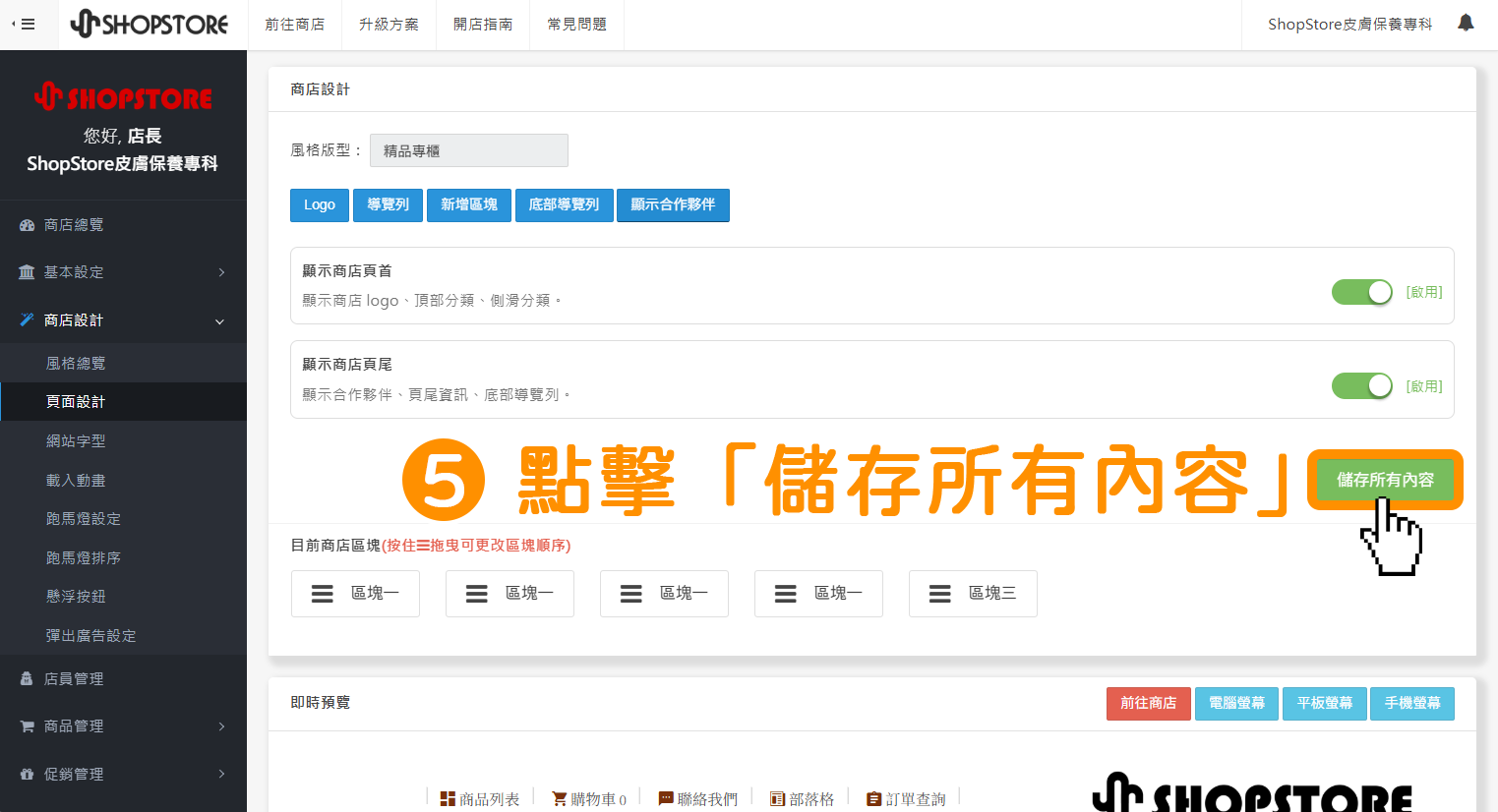Click the blog icon beside 部落格
Viewport: 1498px width, 812px height.
coord(777,799)
